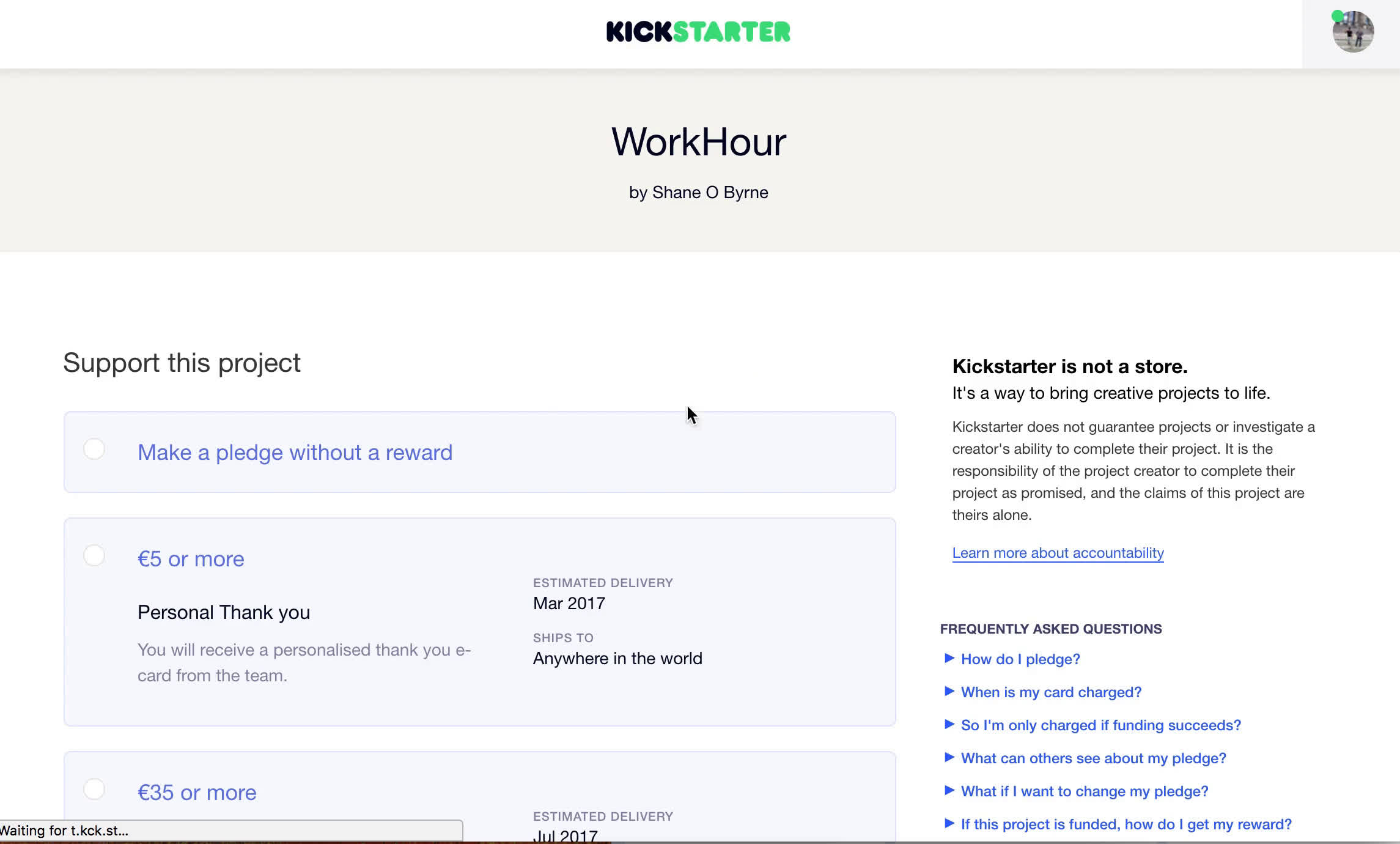
Task: Click the '€5 or more' reward heading
Action: (x=191, y=559)
